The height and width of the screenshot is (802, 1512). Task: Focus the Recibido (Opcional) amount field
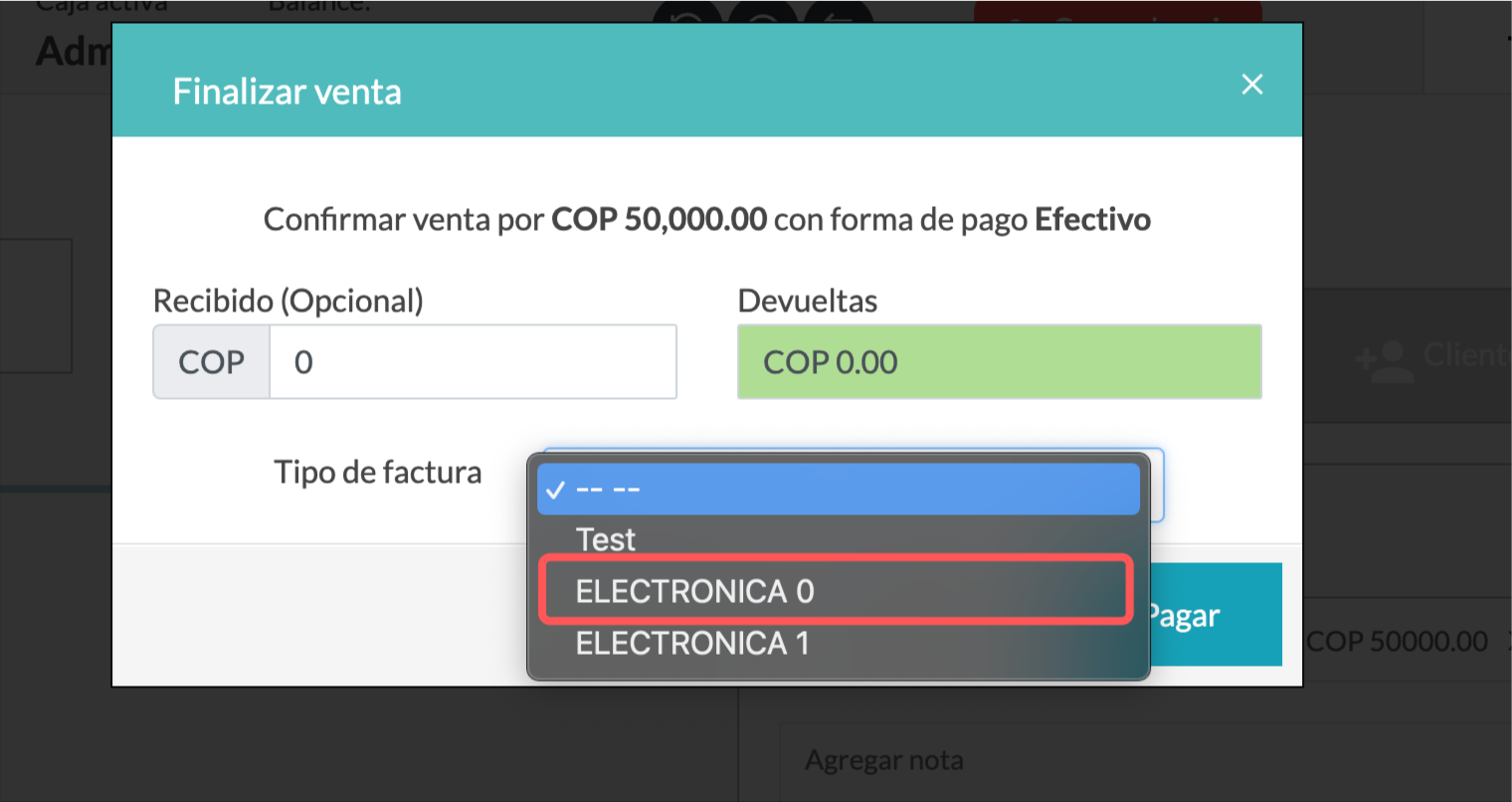point(472,362)
